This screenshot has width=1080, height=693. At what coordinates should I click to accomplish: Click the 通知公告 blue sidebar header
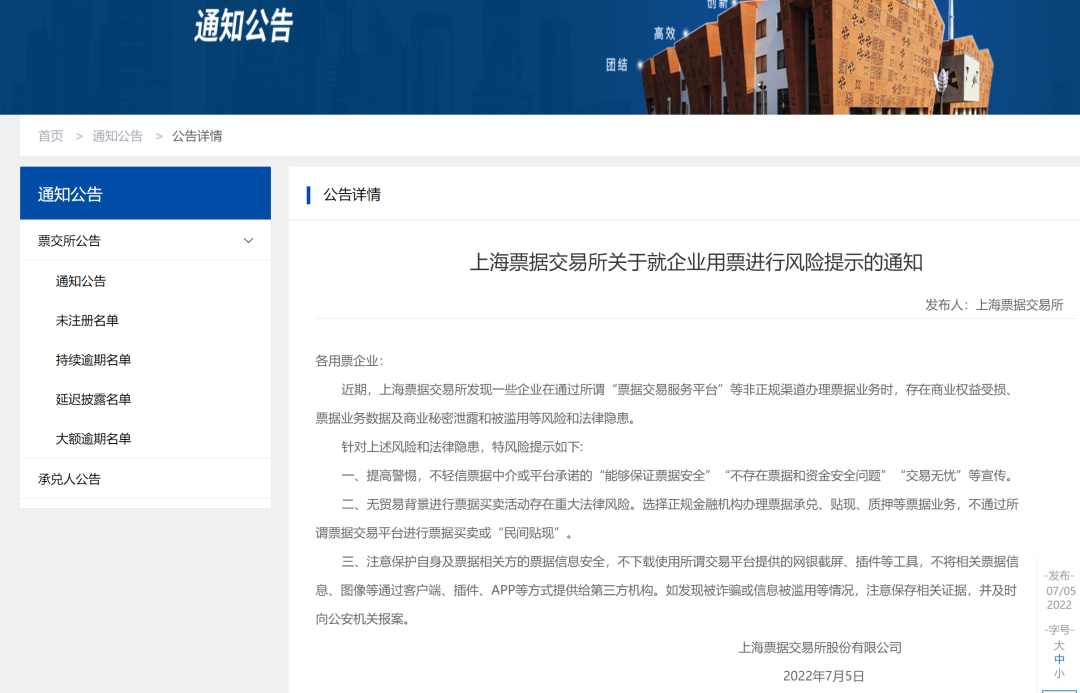click(145, 194)
